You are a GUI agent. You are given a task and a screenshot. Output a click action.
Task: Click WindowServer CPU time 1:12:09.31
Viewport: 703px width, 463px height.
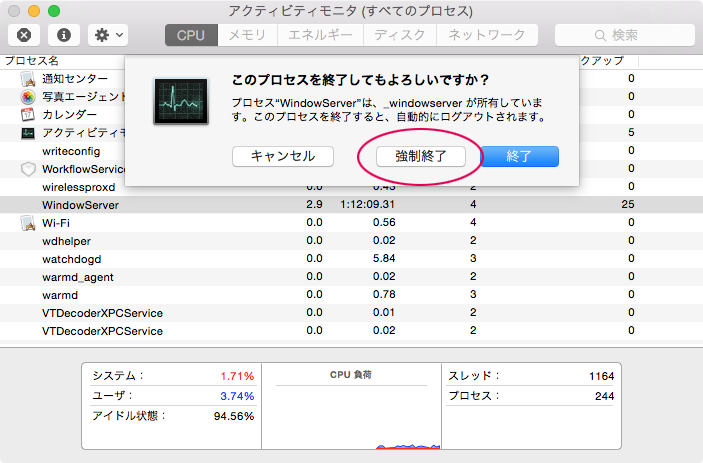[367, 204]
